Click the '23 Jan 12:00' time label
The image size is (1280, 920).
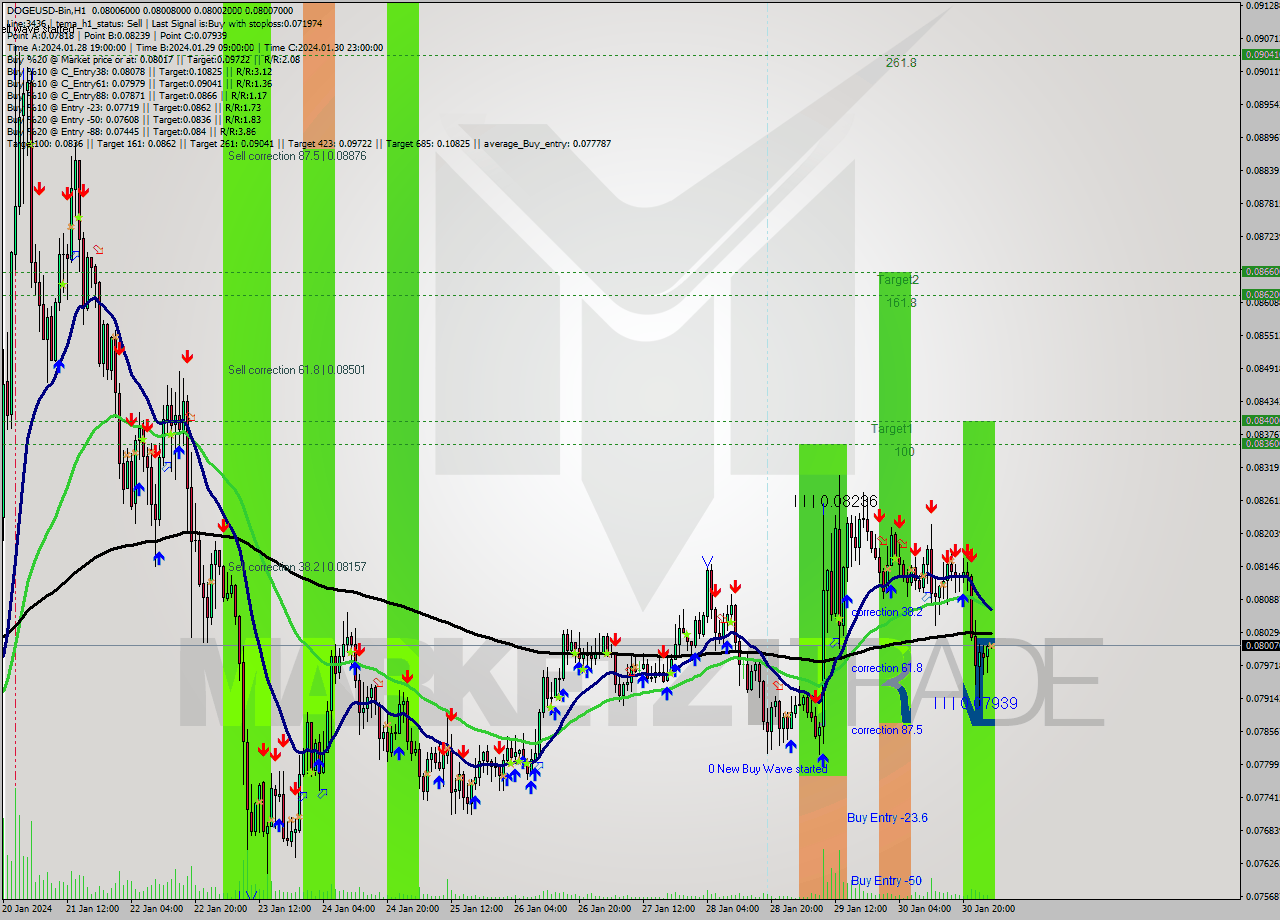283,909
